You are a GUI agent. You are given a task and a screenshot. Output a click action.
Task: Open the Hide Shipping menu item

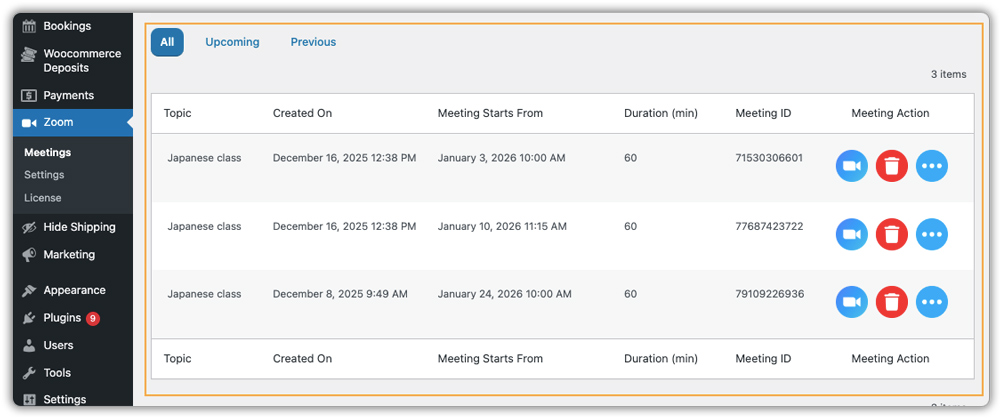tap(79, 227)
